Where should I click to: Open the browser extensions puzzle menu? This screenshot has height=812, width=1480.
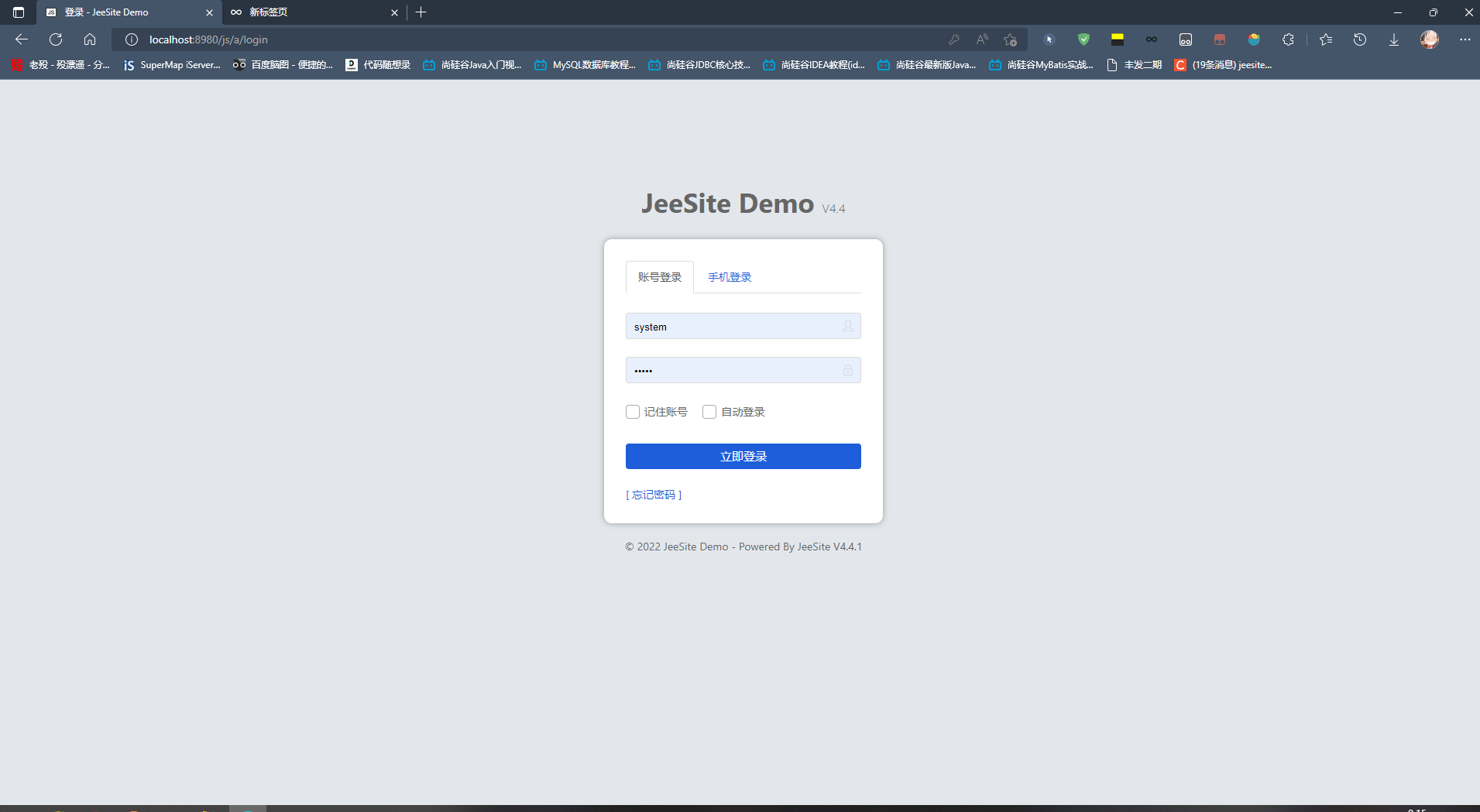pyautogui.click(x=1288, y=39)
